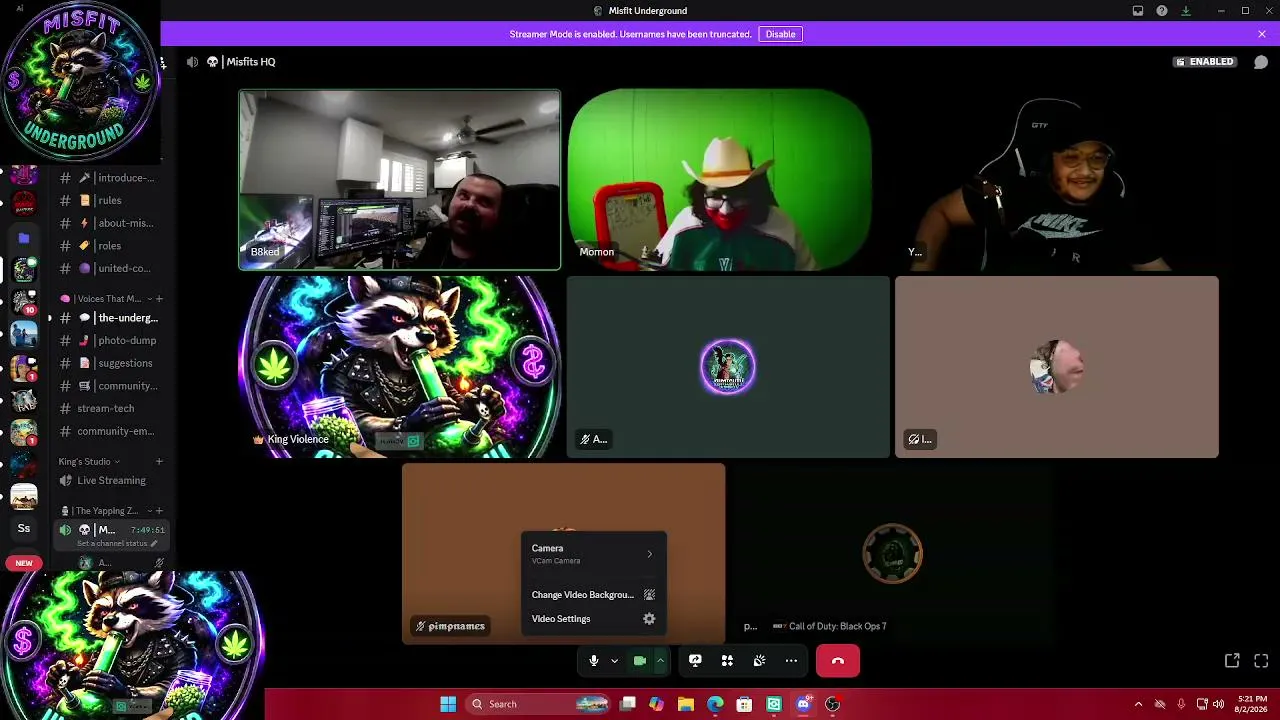Click Set a channel status
This screenshot has height=720, width=1280.
(x=117, y=543)
